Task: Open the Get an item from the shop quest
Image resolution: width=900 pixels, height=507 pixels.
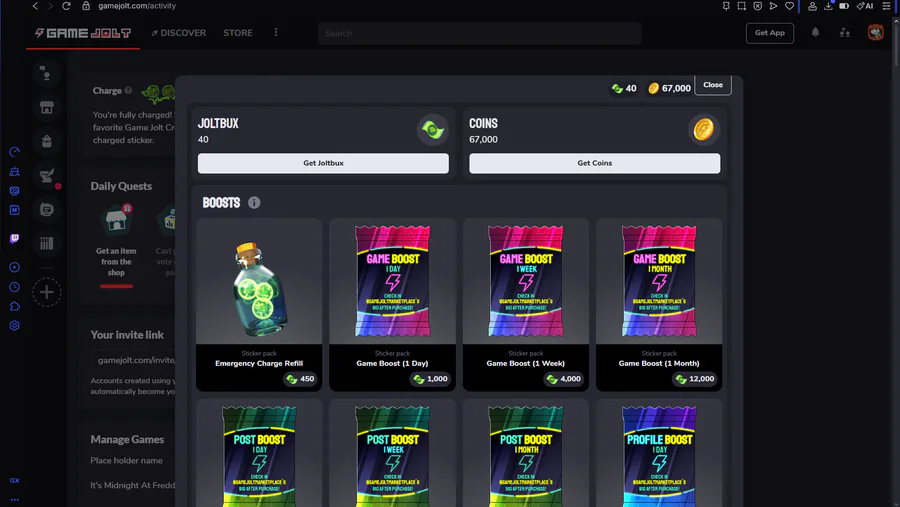Action: 117,244
